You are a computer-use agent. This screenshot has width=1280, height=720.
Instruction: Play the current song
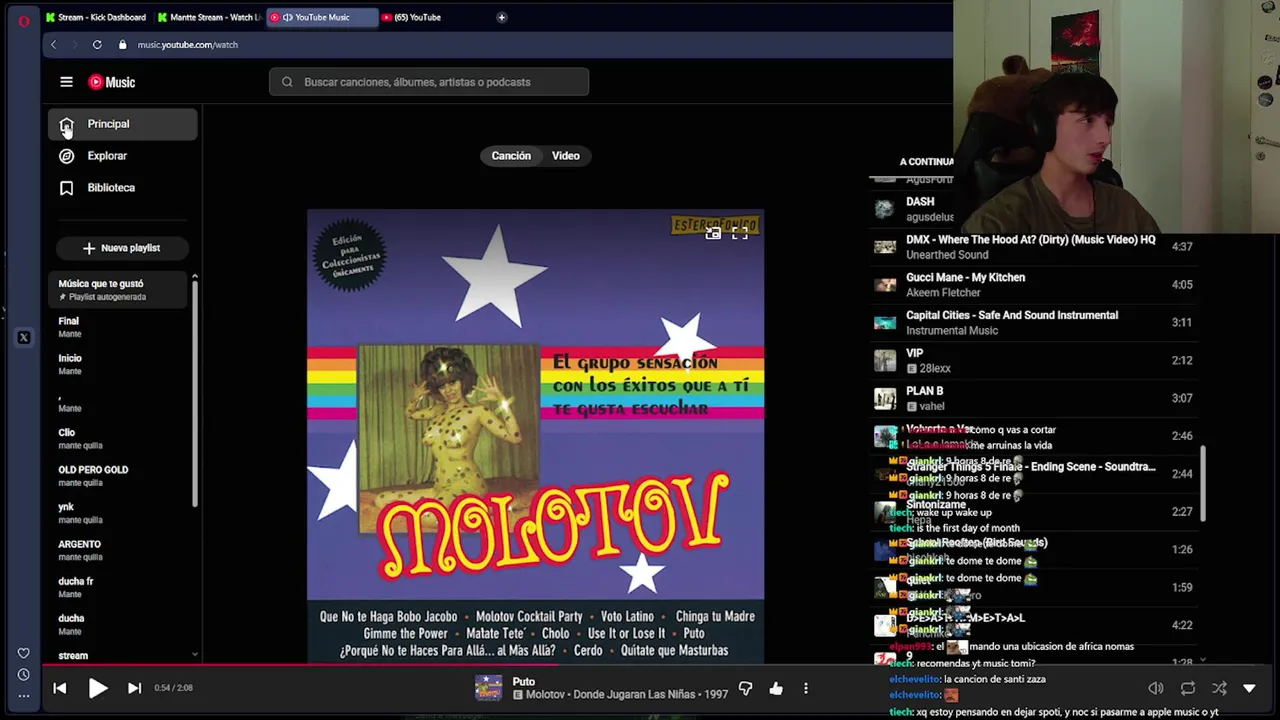click(97, 688)
